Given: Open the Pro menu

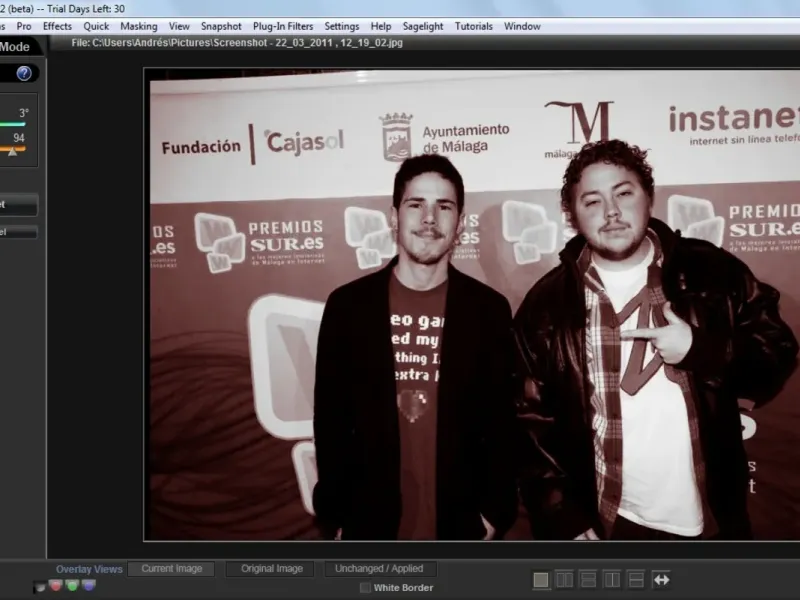Looking at the screenshot, I should tap(23, 27).
